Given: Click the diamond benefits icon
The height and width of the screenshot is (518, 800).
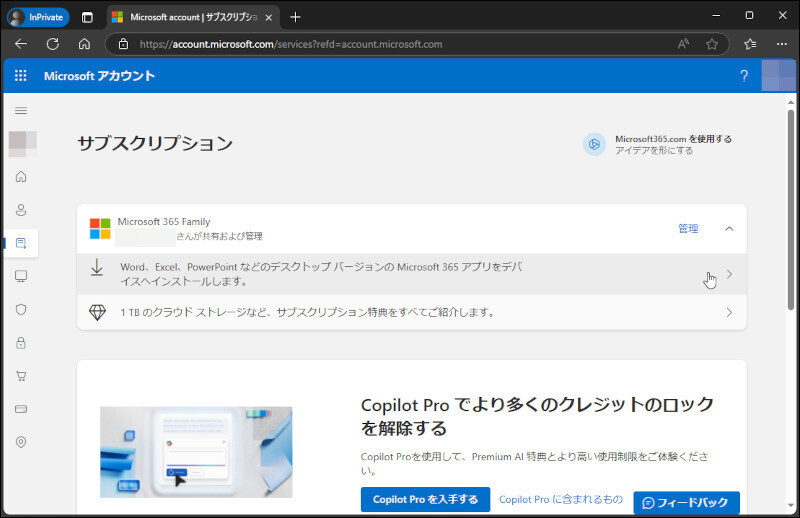Looking at the screenshot, I should [x=97, y=312].
